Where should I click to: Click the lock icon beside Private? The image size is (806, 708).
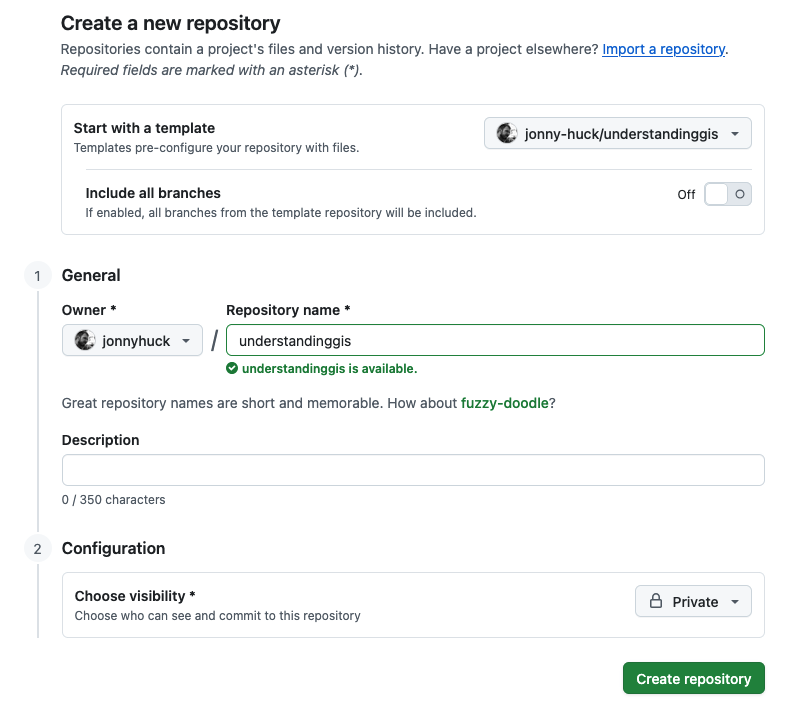(656, 601)
